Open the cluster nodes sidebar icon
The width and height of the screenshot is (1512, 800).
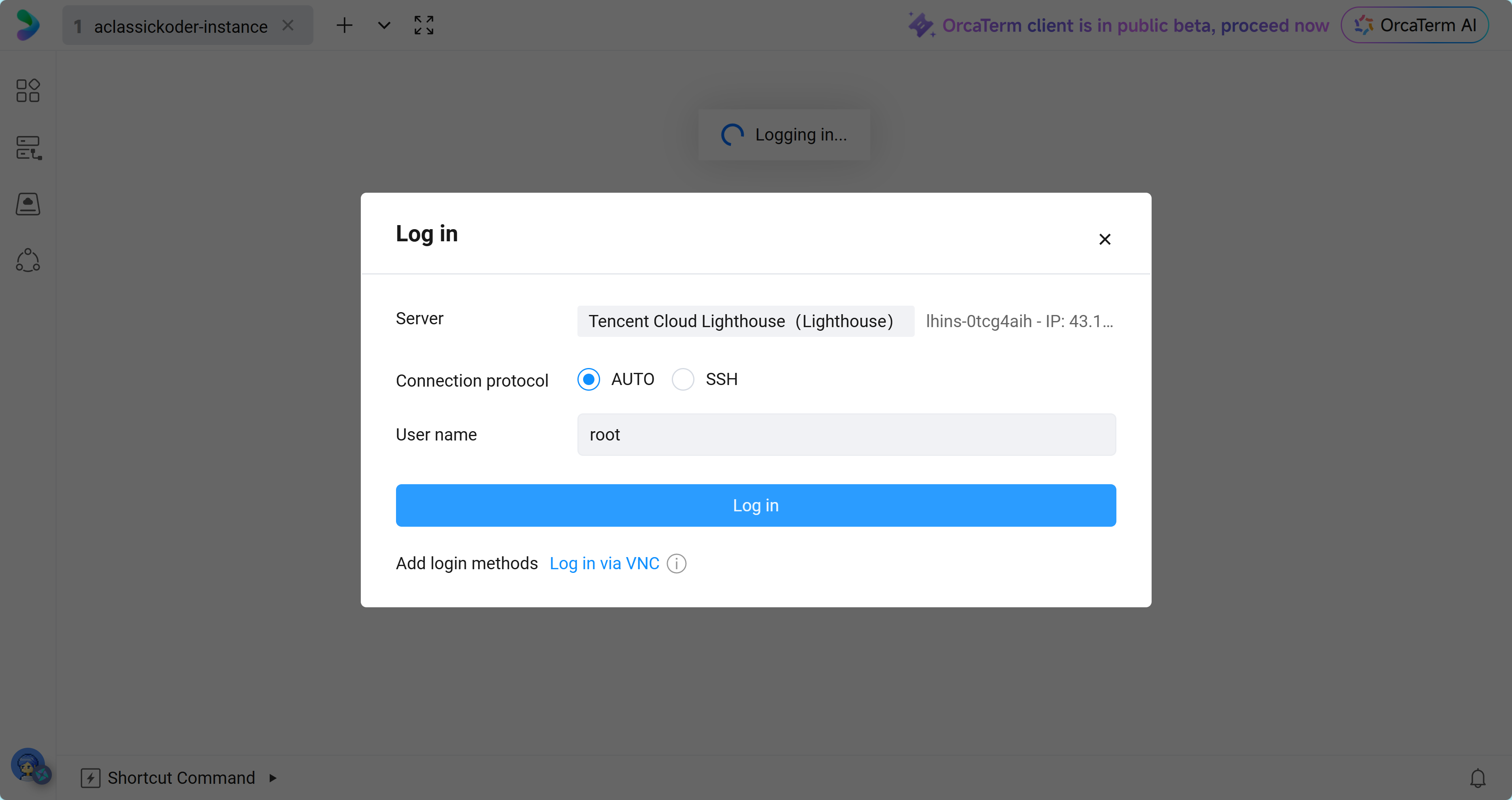[28, 261]
